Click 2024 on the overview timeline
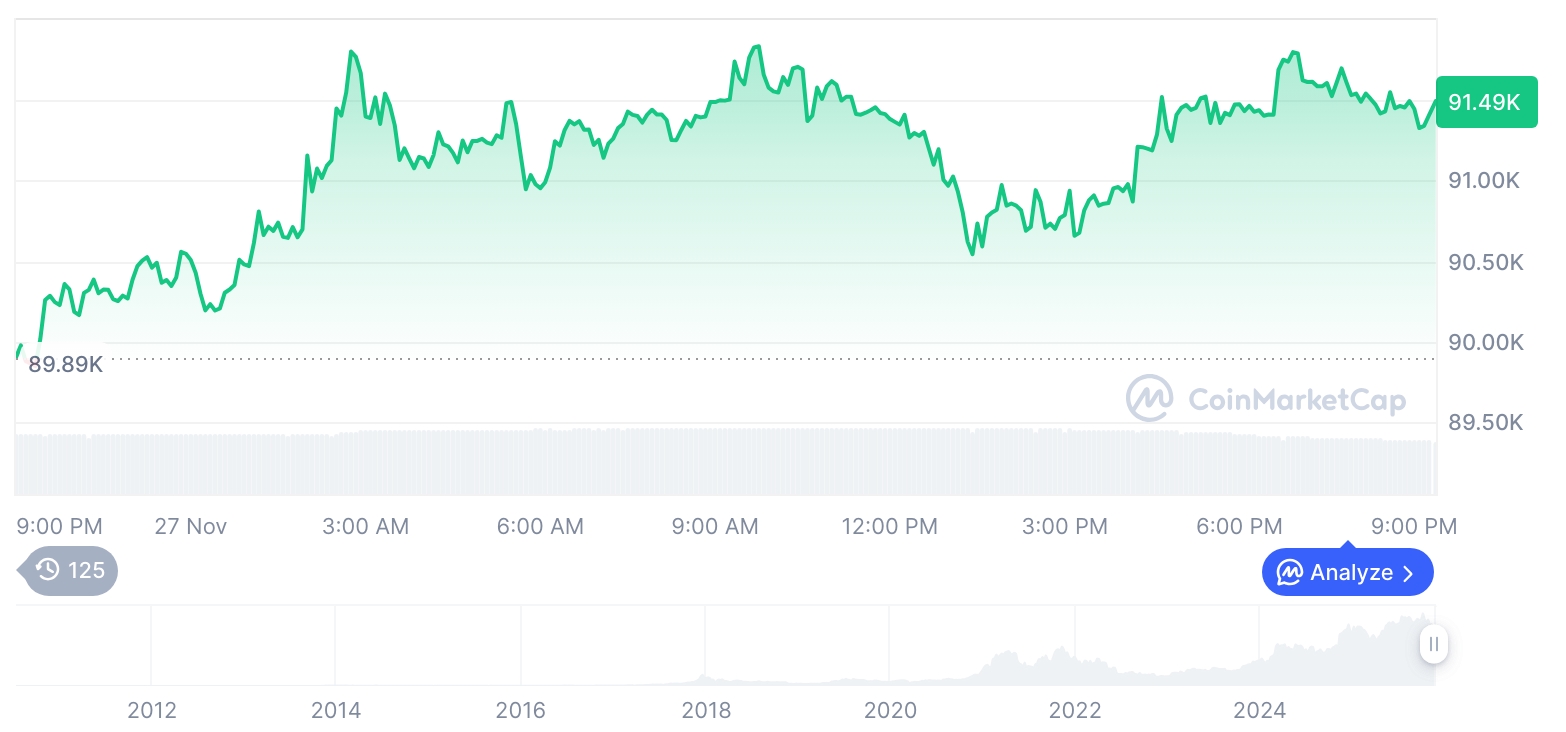Image resolution: width=1566 pixels, height=732 pixels. [1259, 711]
